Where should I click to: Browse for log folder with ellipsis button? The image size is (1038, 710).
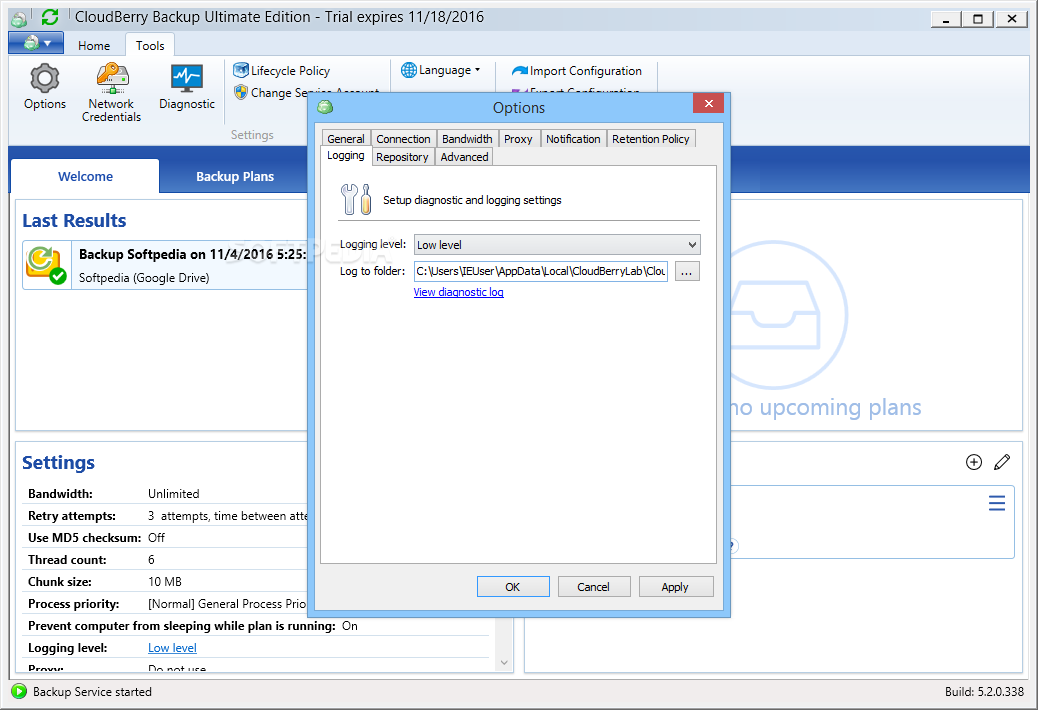coord(686,271)
